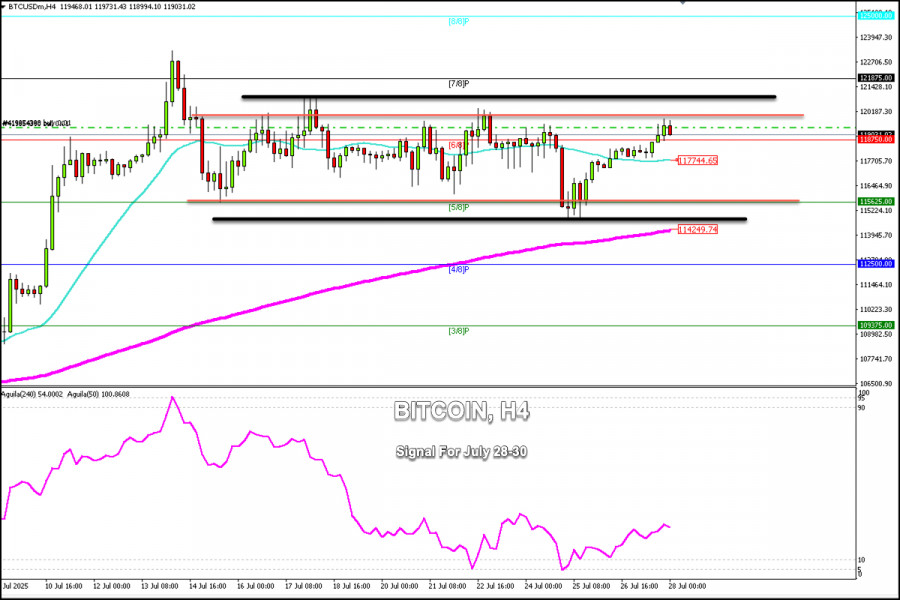Select the 121875.00 black price tag
Viewport: 900px width, 600px height.
click(876, 78)
